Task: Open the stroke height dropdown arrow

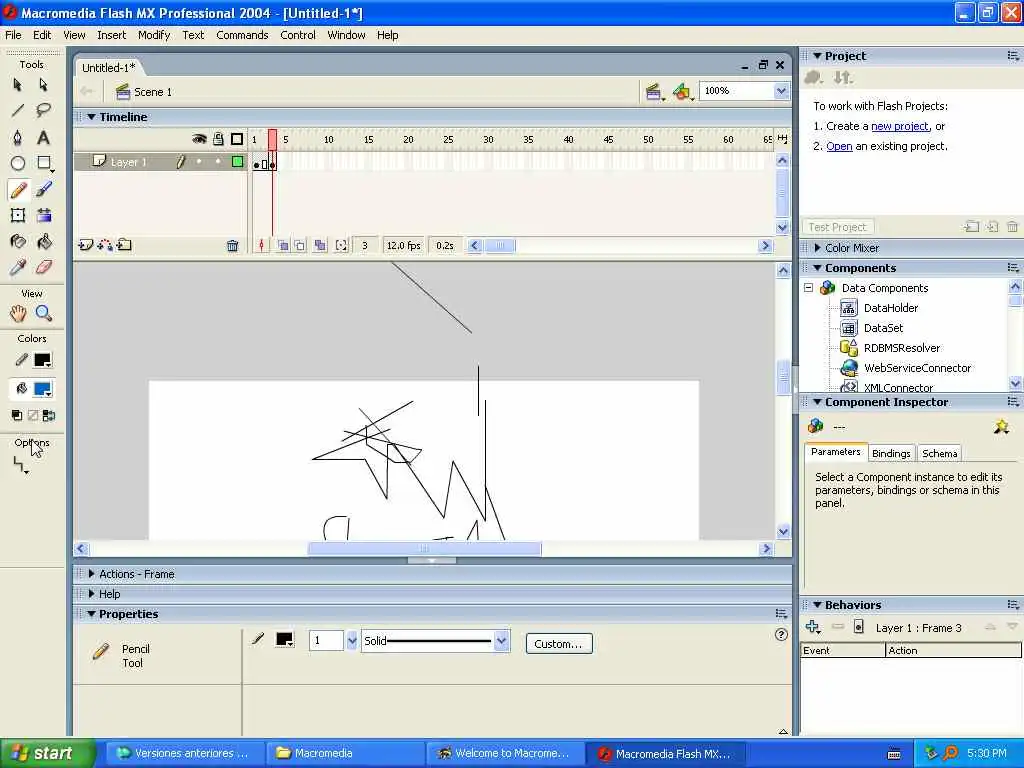Action: point(352,641)
